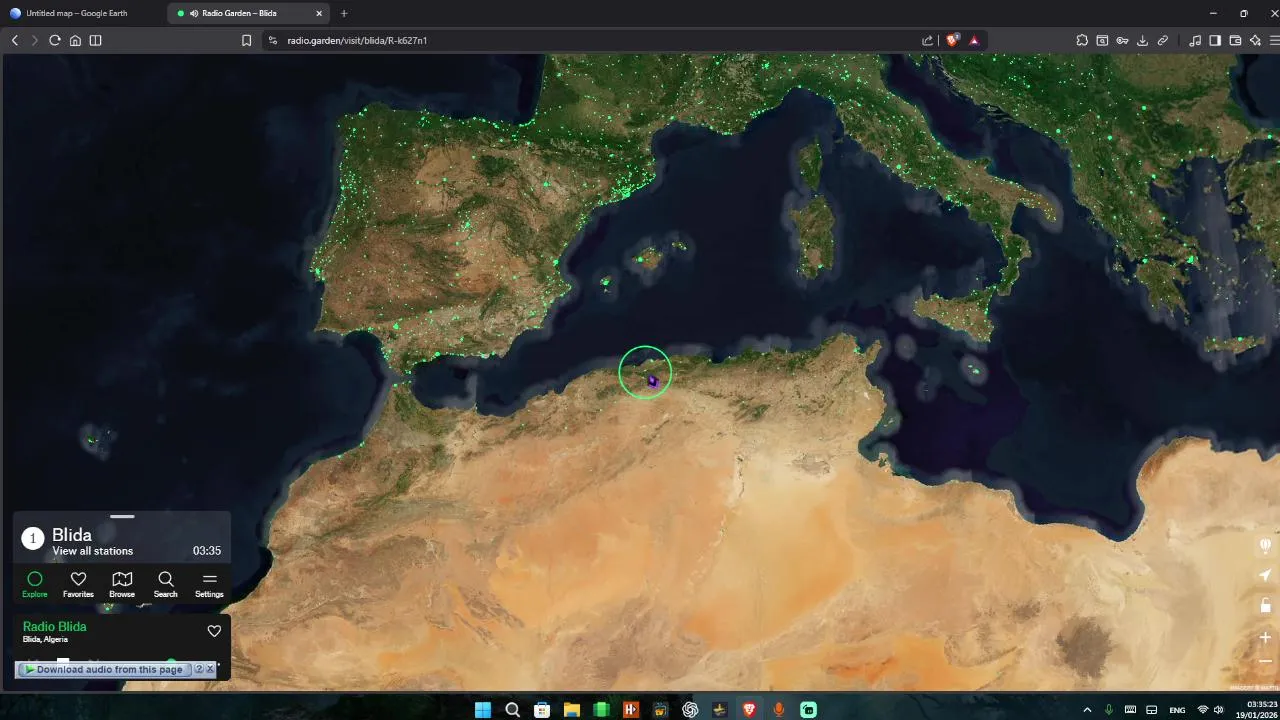
Task: Show hidden system tray icons
Action: tap(1087, 710)
